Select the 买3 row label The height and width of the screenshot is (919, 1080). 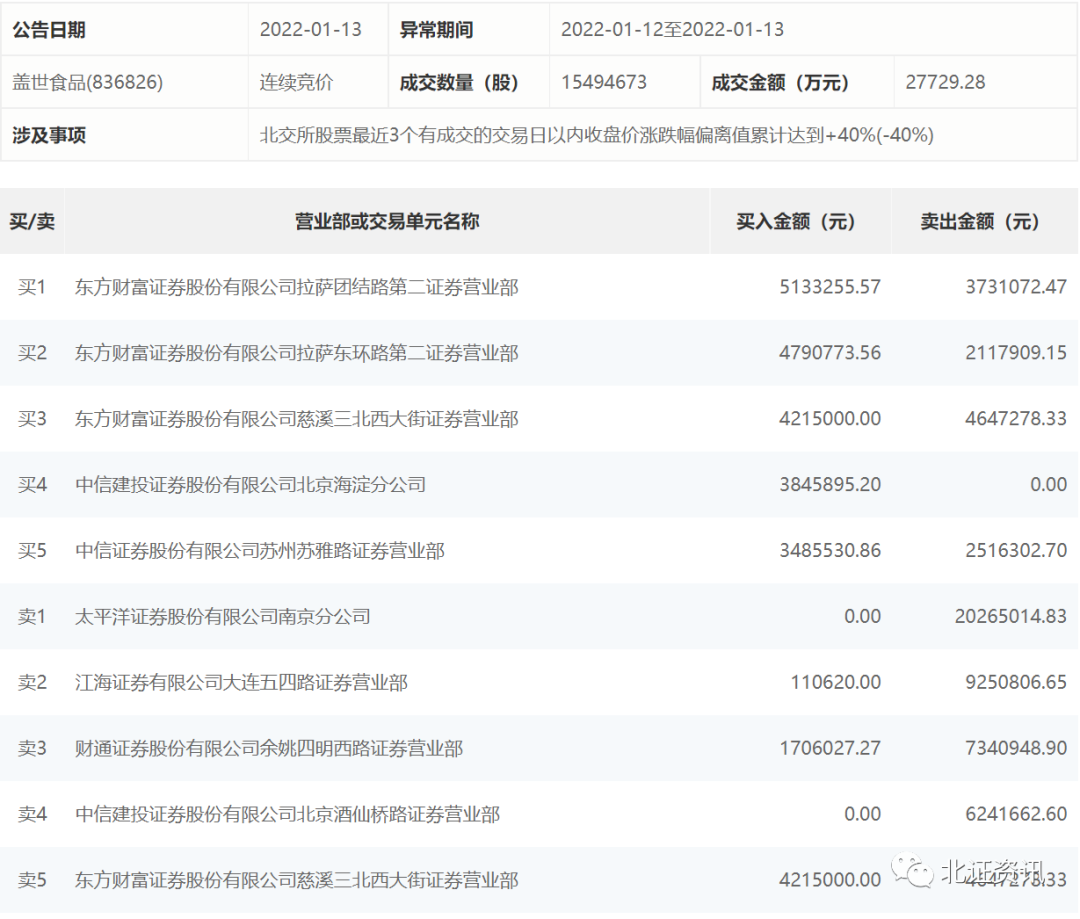click(x=32, y=419)
